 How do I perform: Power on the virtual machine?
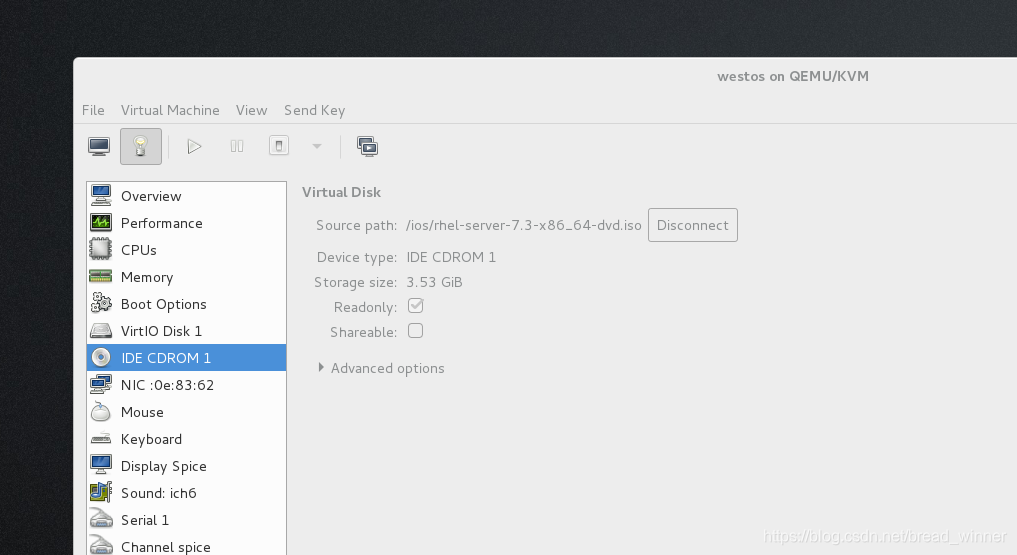click(x=194, y=147)
